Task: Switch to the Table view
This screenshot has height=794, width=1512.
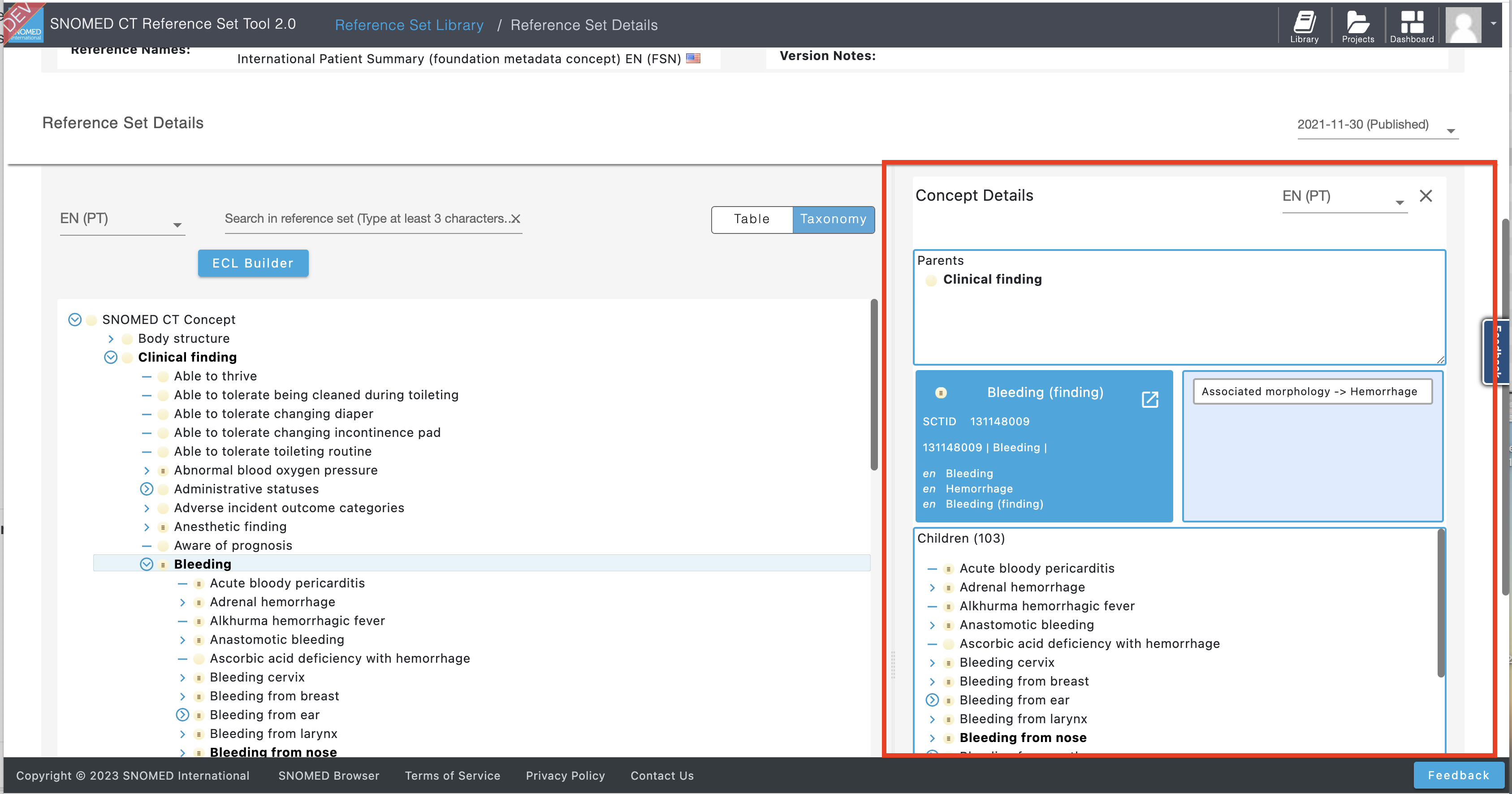Action: (x=752, y=220)
